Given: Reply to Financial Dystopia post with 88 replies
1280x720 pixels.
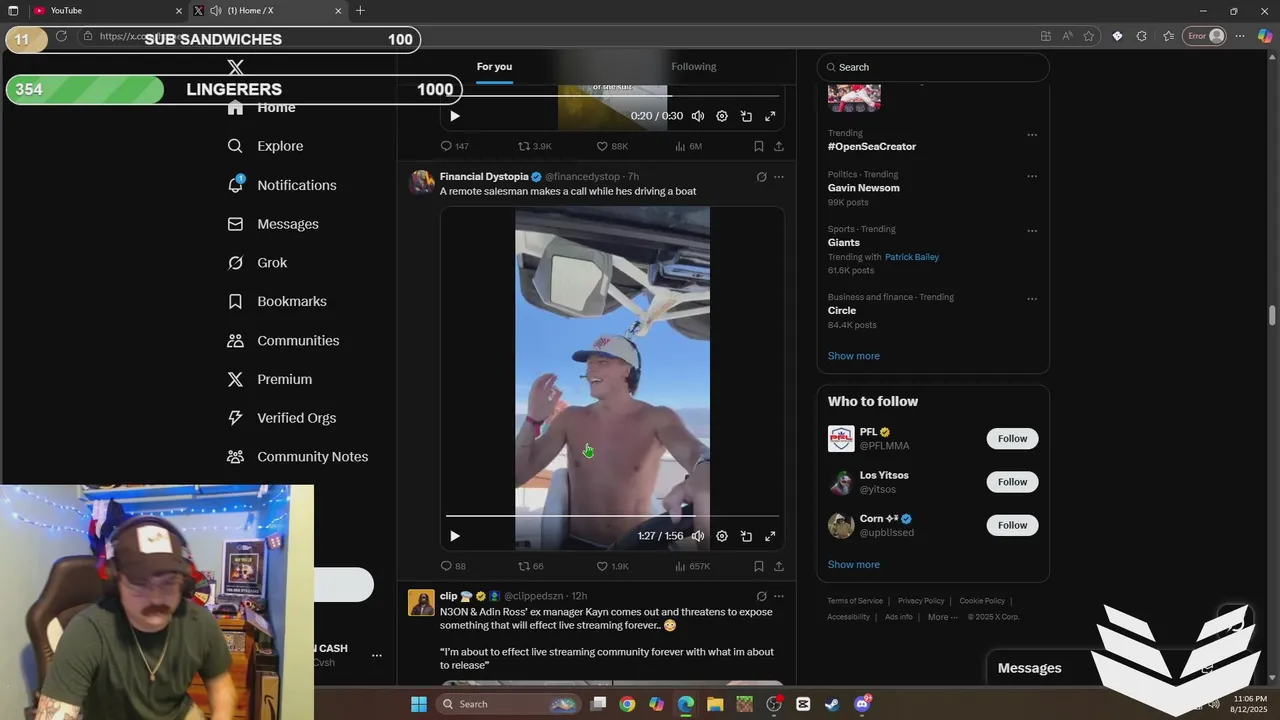Looking at the screenshot, I should click(453, 566).
